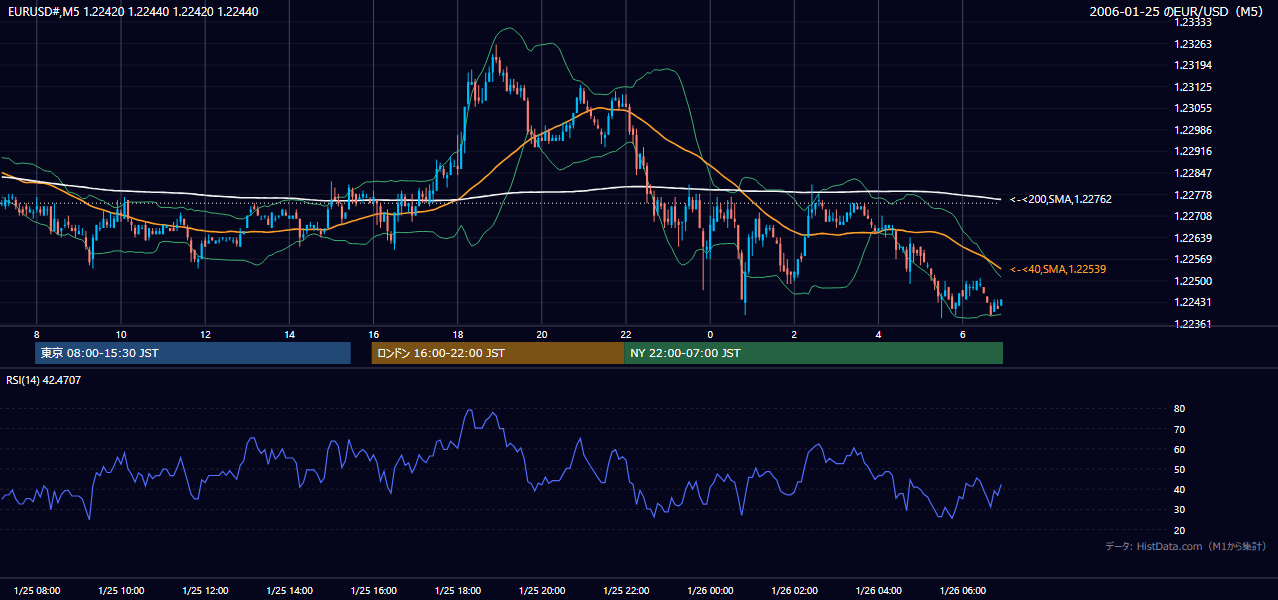Click price axis value 1.22847
This screenshot has width=1278, height=600.
coord(1193,173)
